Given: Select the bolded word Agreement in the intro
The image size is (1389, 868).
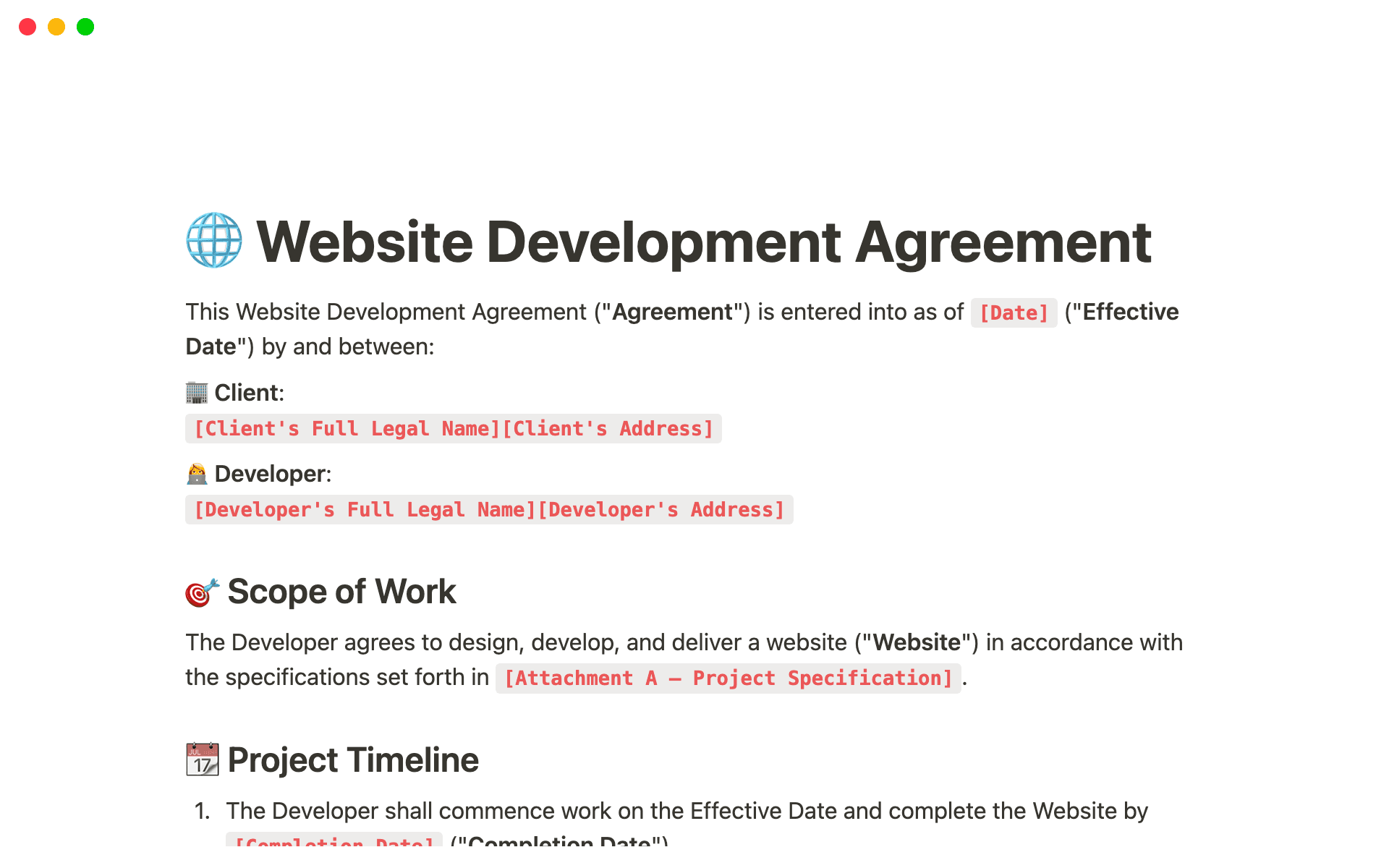Looking at the screenshot, I should click(671, 312).
